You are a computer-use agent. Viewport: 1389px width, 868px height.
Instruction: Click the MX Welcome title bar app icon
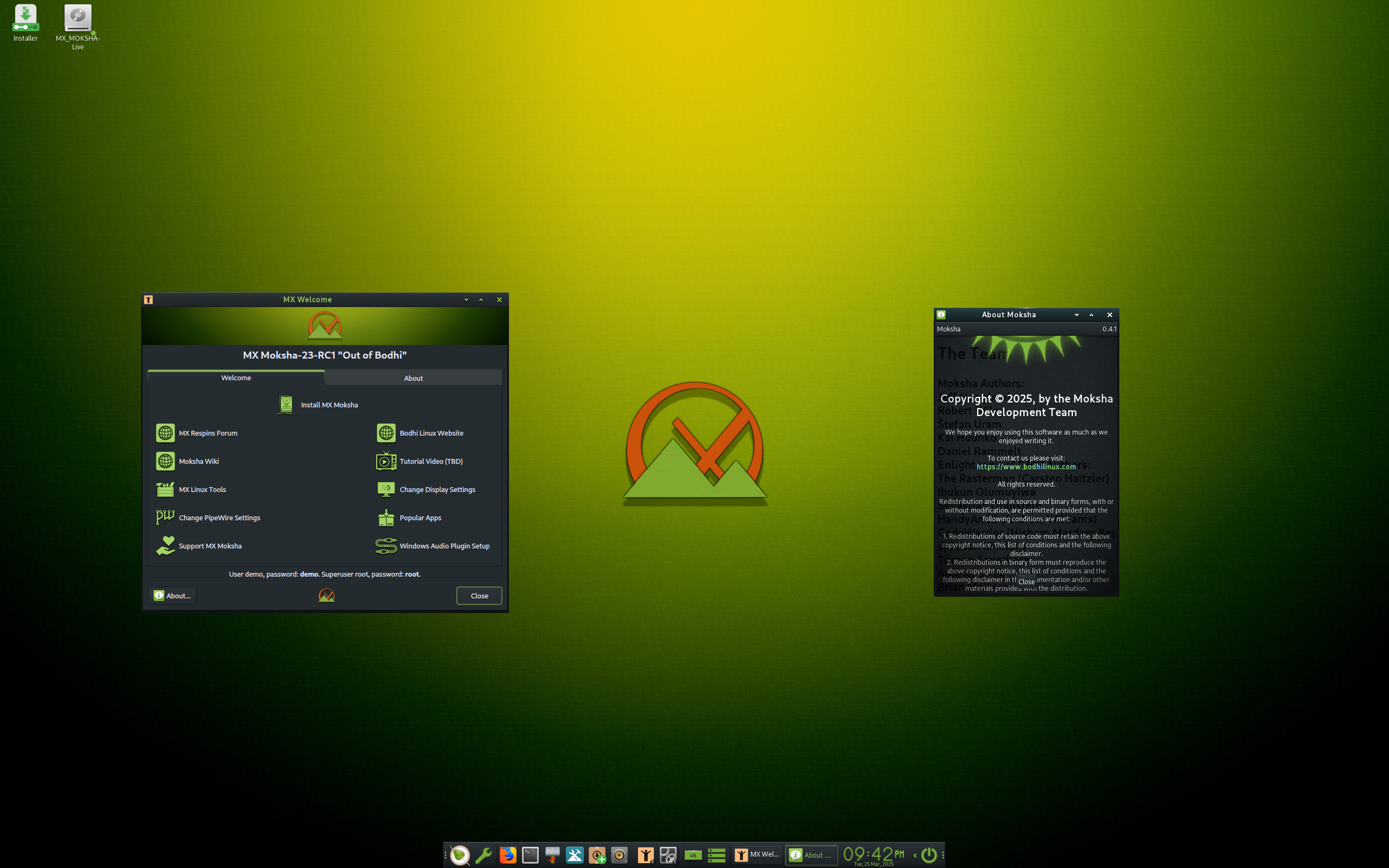(148, 299)
